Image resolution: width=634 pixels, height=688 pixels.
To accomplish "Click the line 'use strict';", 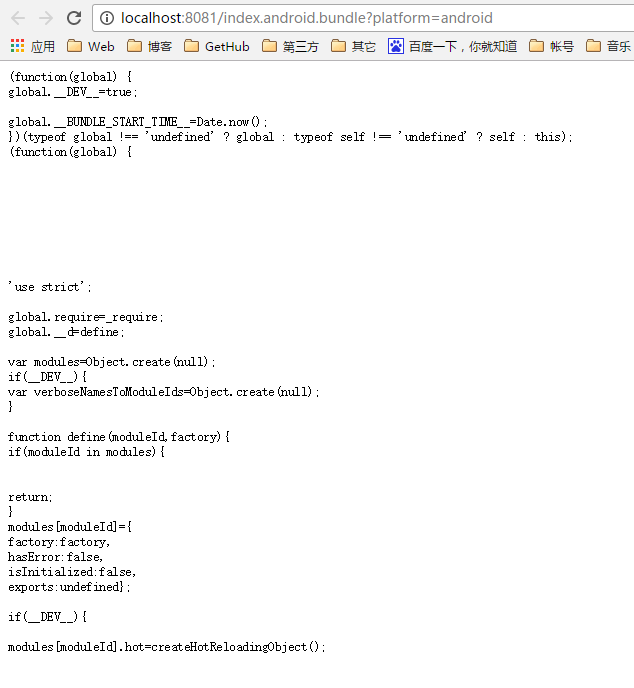I will (x=50, y=287).
